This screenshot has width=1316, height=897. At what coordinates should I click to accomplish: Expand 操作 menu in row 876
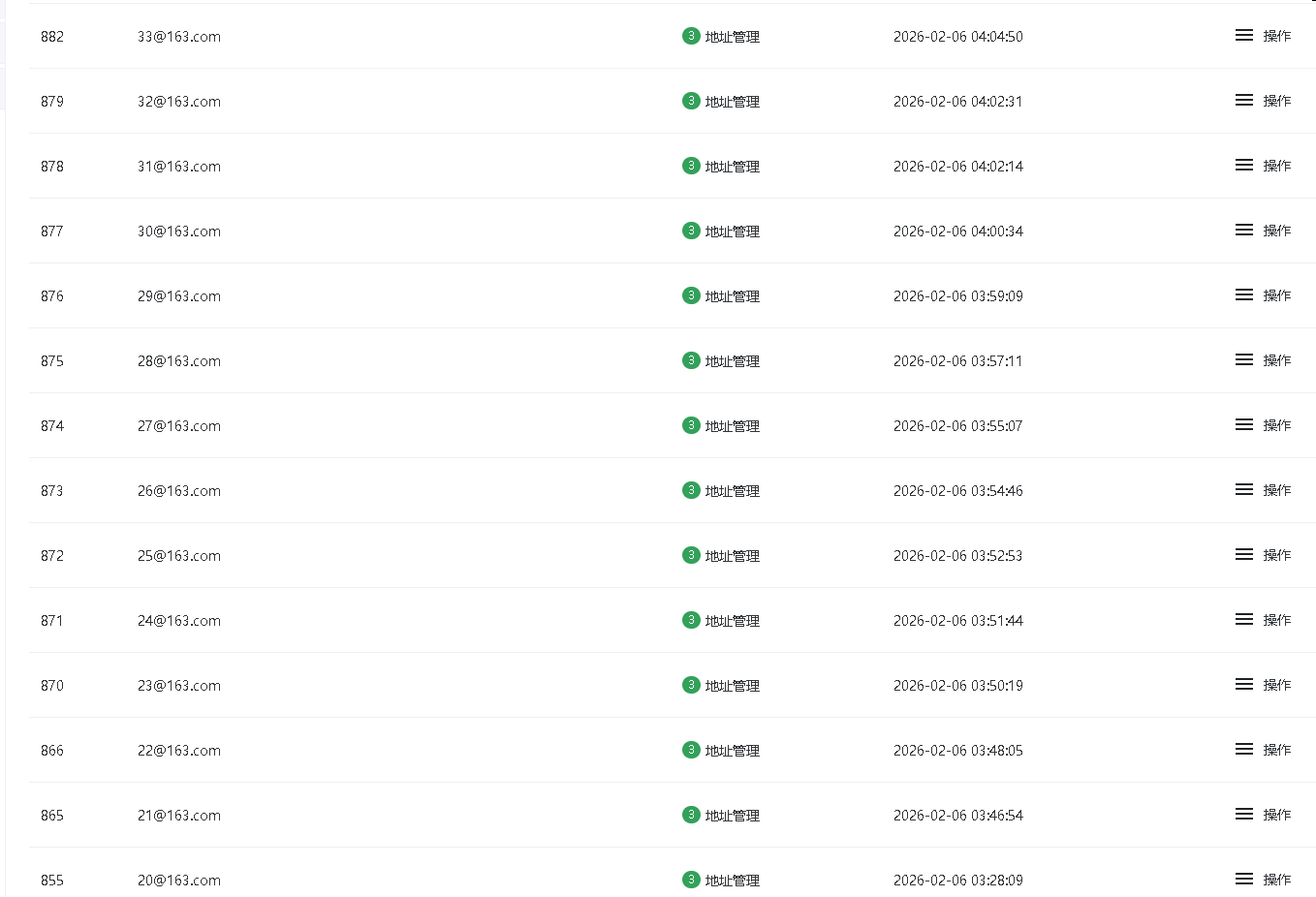1277,295
